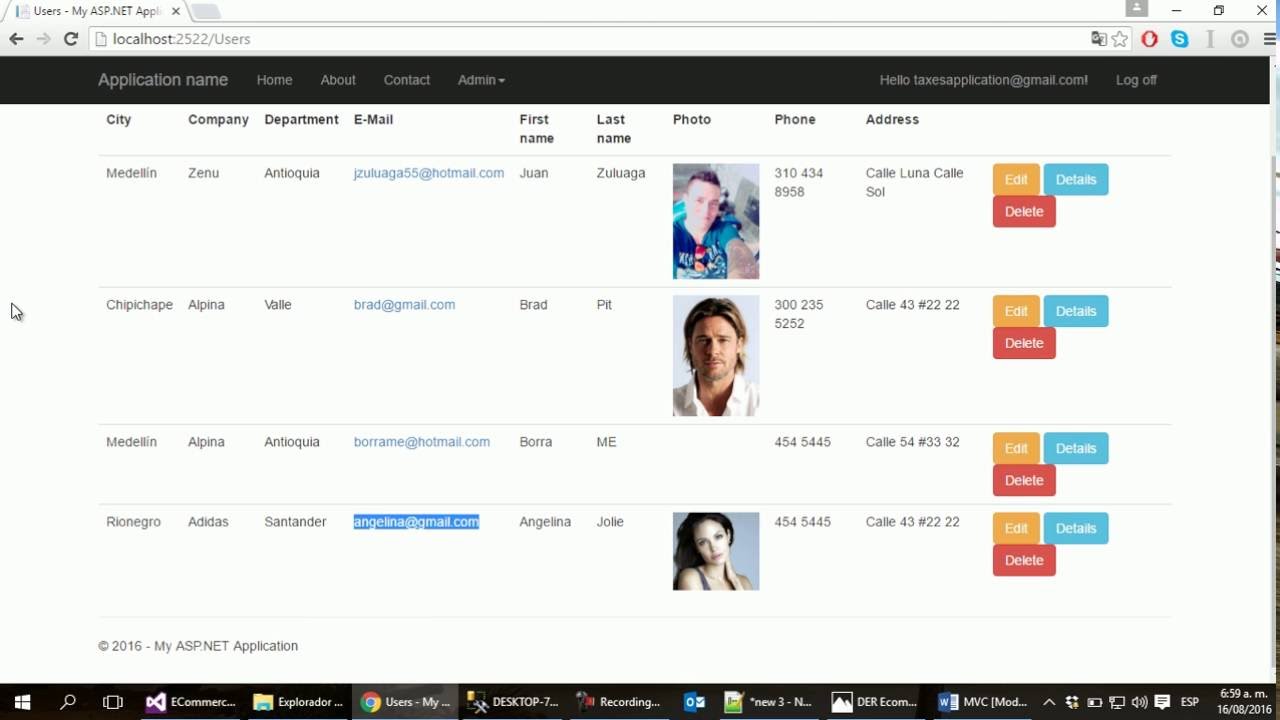Go to the Home nav link
The height and width of the screenshot is (720, 1280).
[x=274, y=80]
